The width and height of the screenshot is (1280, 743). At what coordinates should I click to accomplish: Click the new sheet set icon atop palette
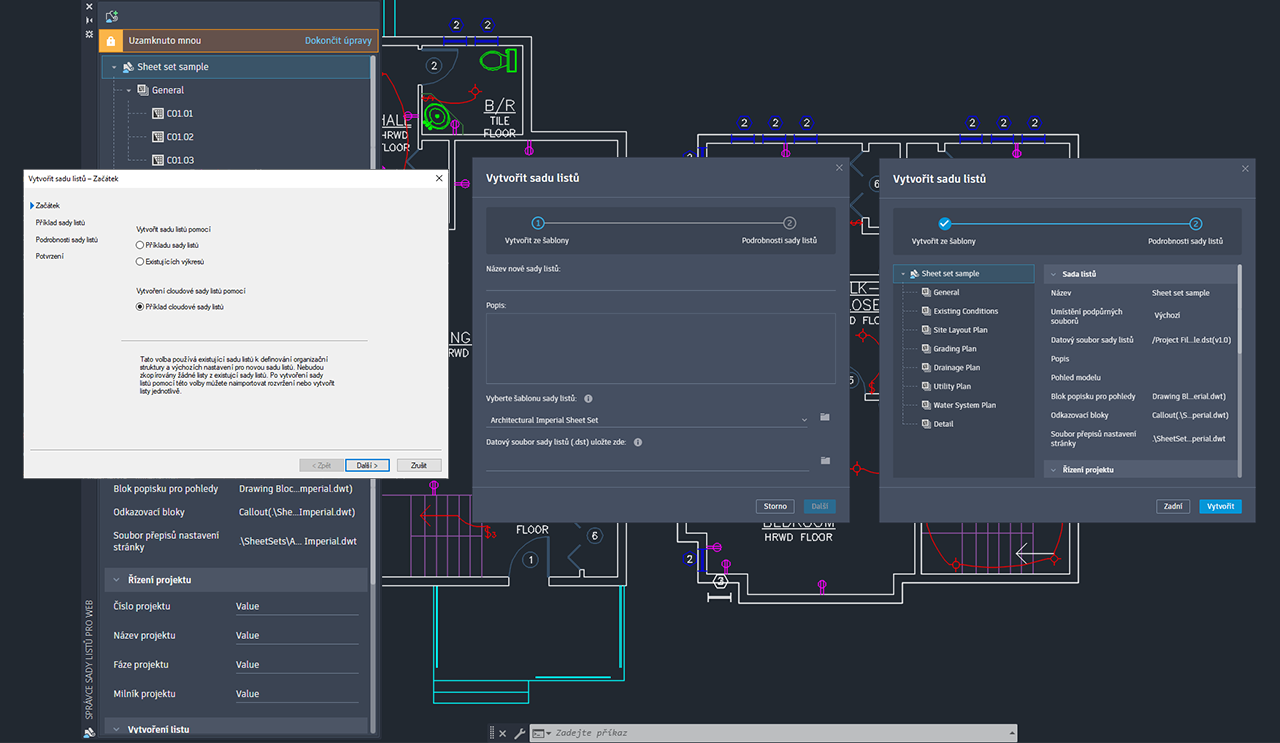(112, 16)
